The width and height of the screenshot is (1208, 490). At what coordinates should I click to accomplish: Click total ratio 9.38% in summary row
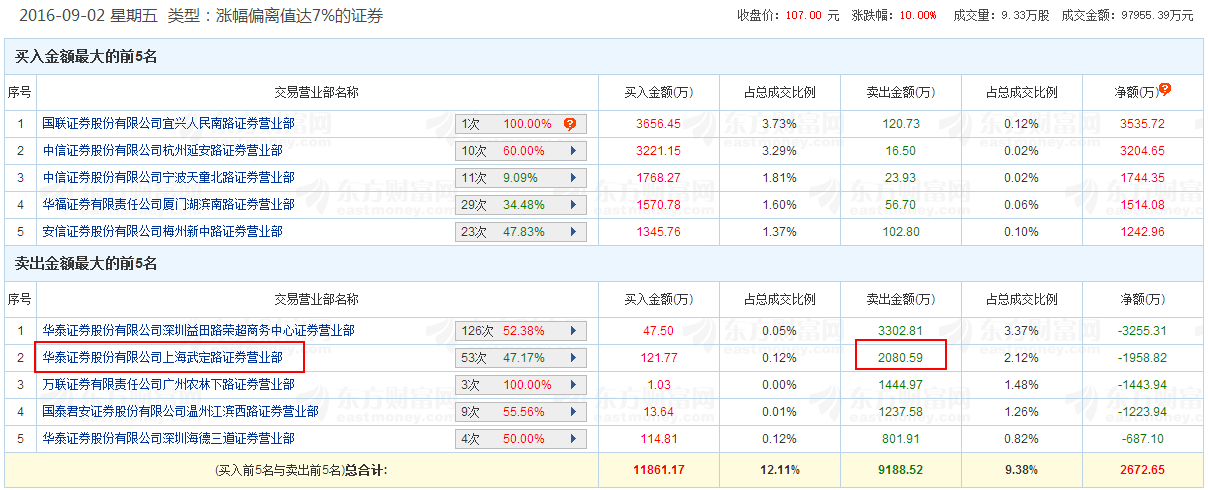point(1021,469)
